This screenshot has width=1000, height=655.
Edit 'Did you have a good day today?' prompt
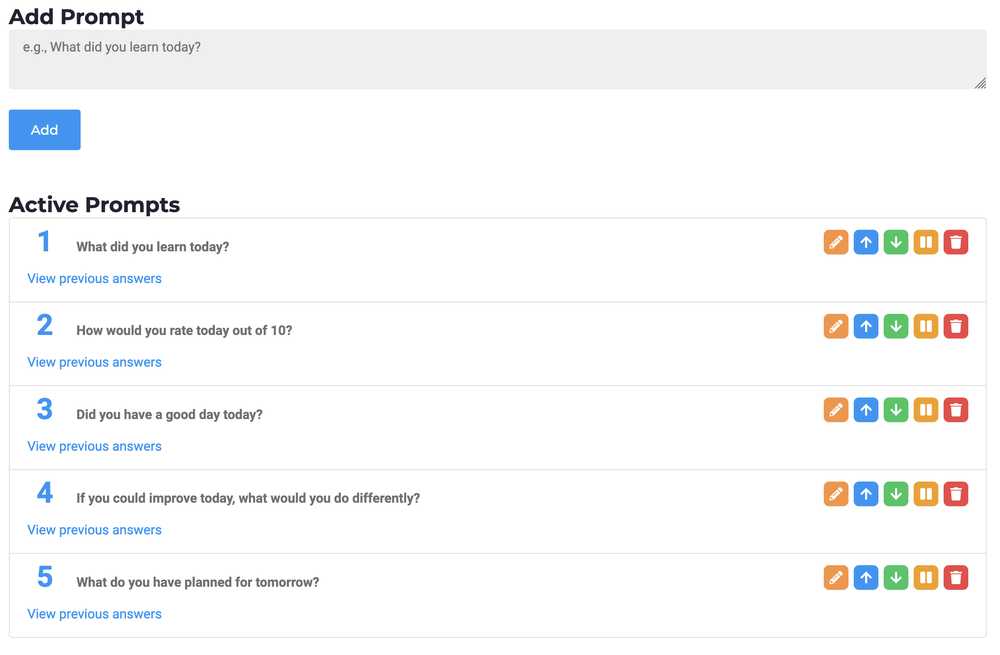(836, 410)
